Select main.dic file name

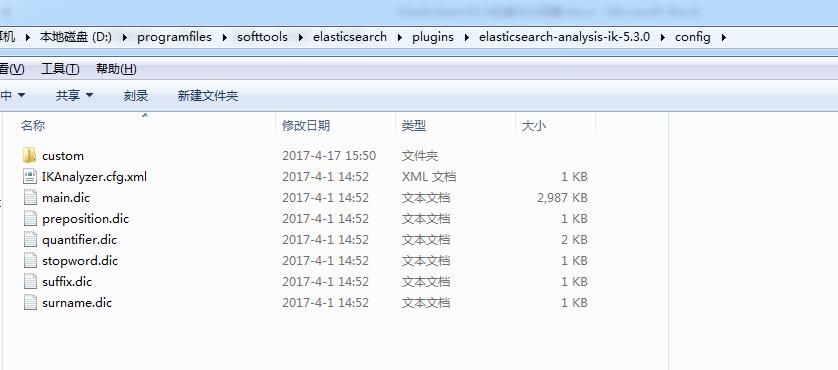coord(66,197)
